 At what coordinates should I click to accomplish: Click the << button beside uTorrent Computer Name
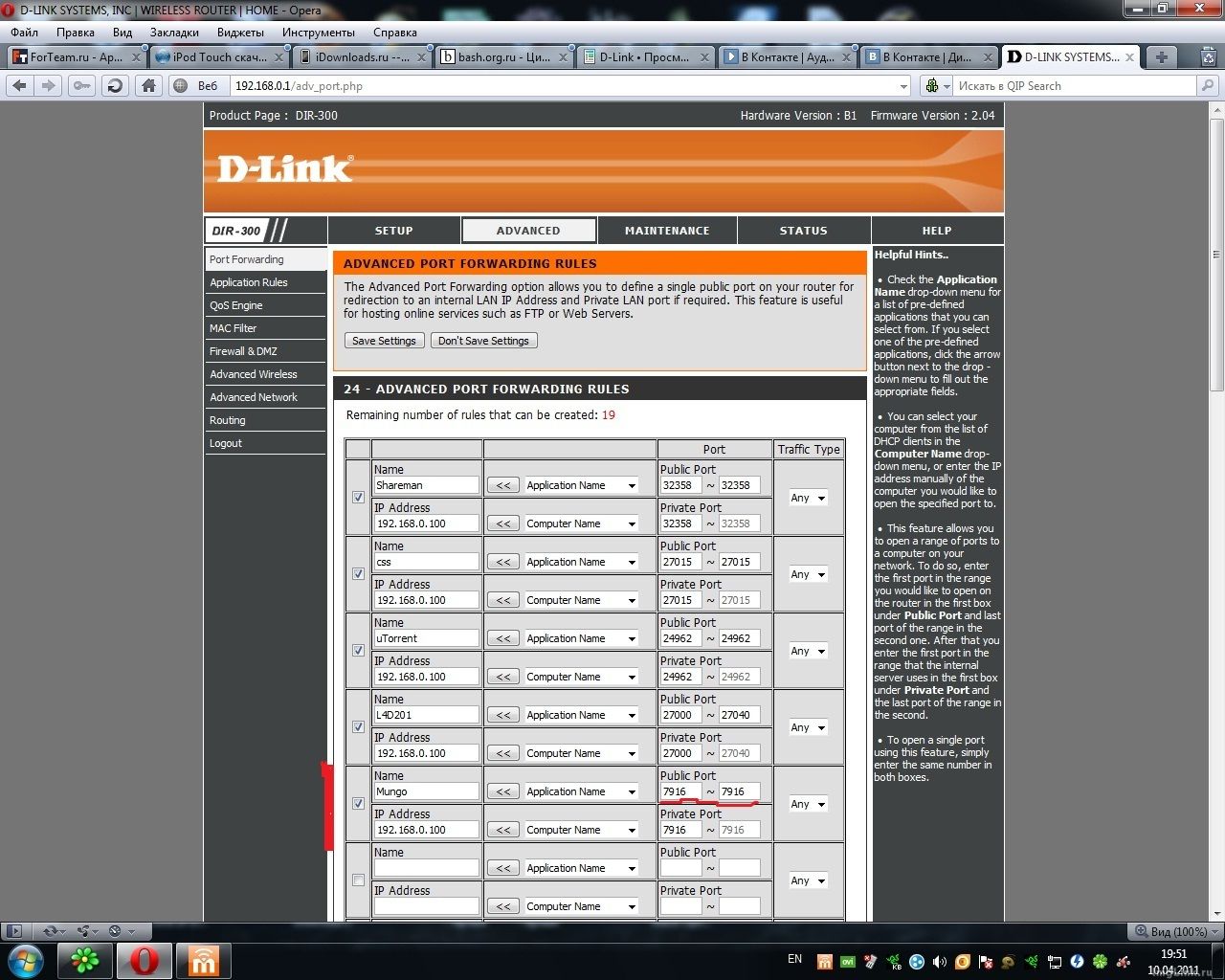click(x=503, y=677)
